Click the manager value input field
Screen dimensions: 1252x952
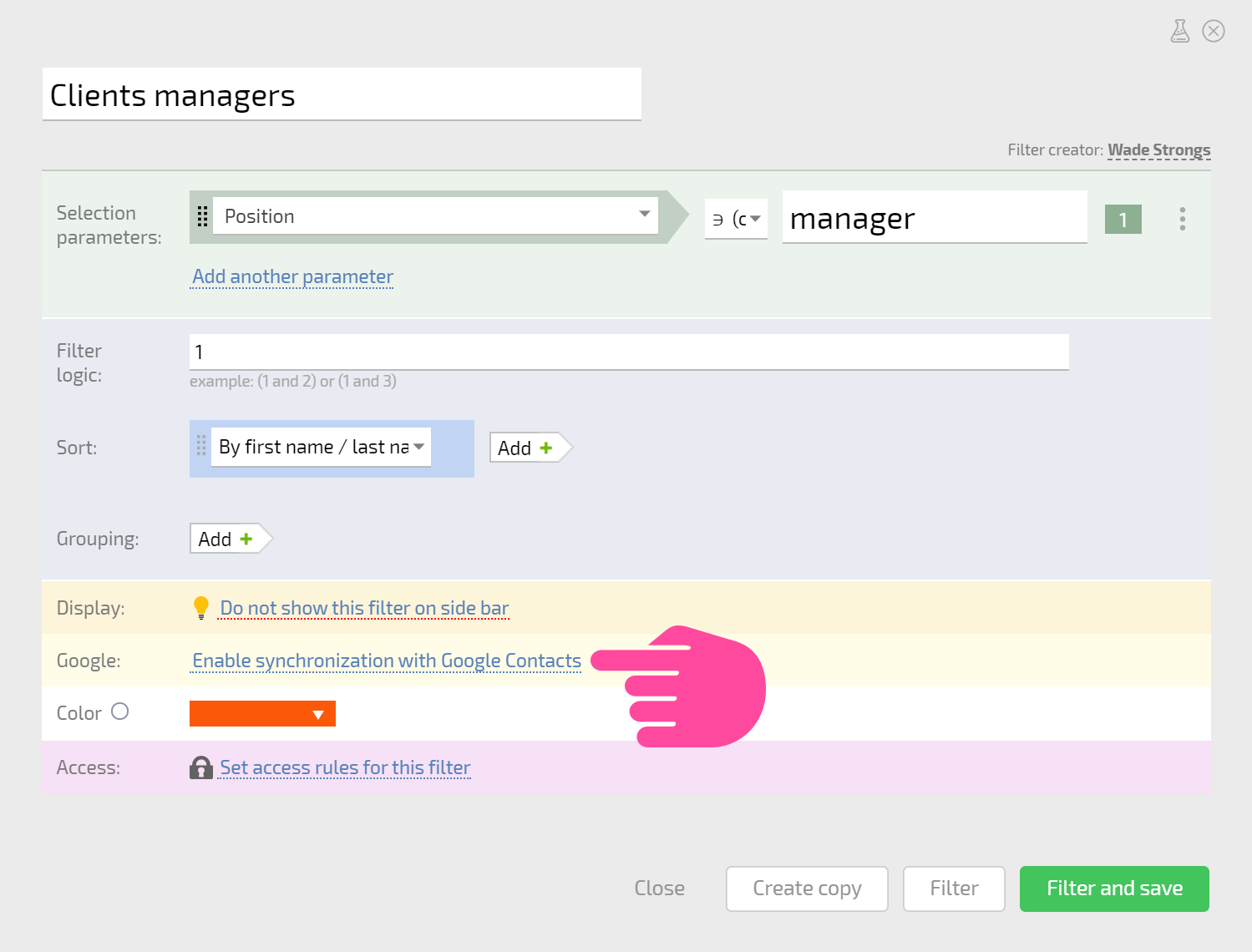[x=935, y=217]
